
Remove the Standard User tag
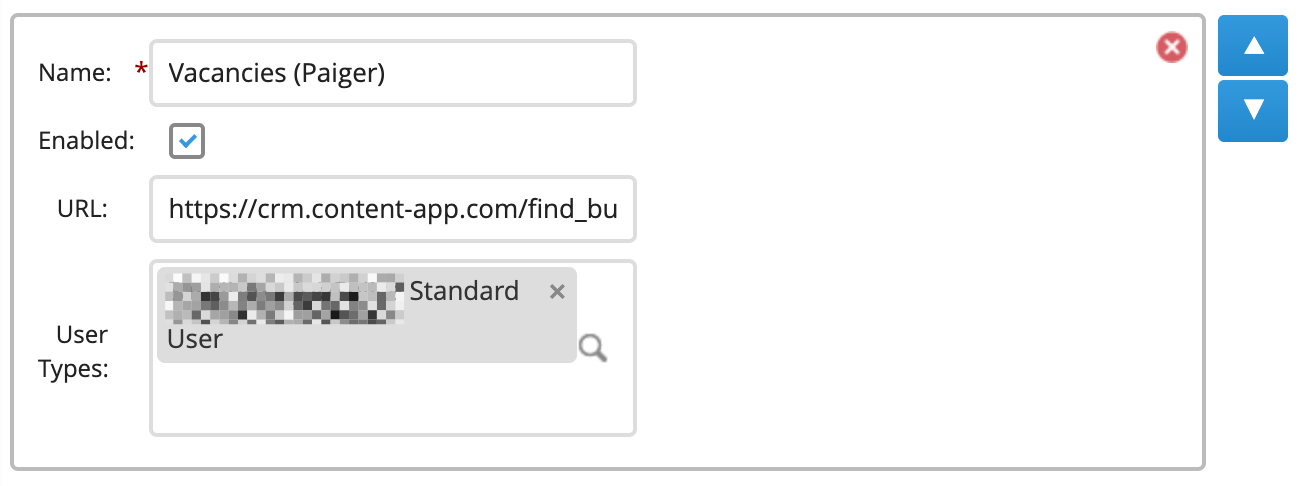coord(558,292)
